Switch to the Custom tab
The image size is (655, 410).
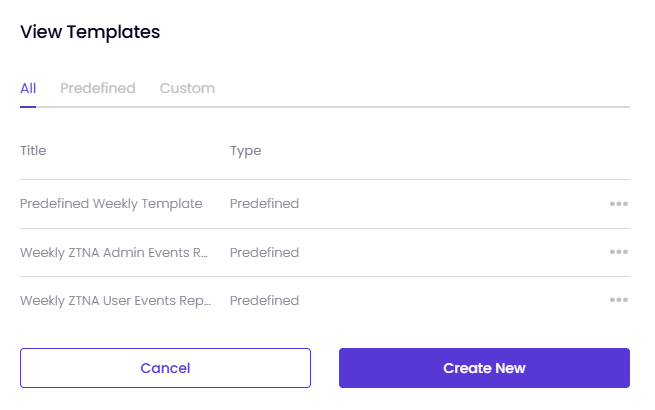tap(187, 88)
